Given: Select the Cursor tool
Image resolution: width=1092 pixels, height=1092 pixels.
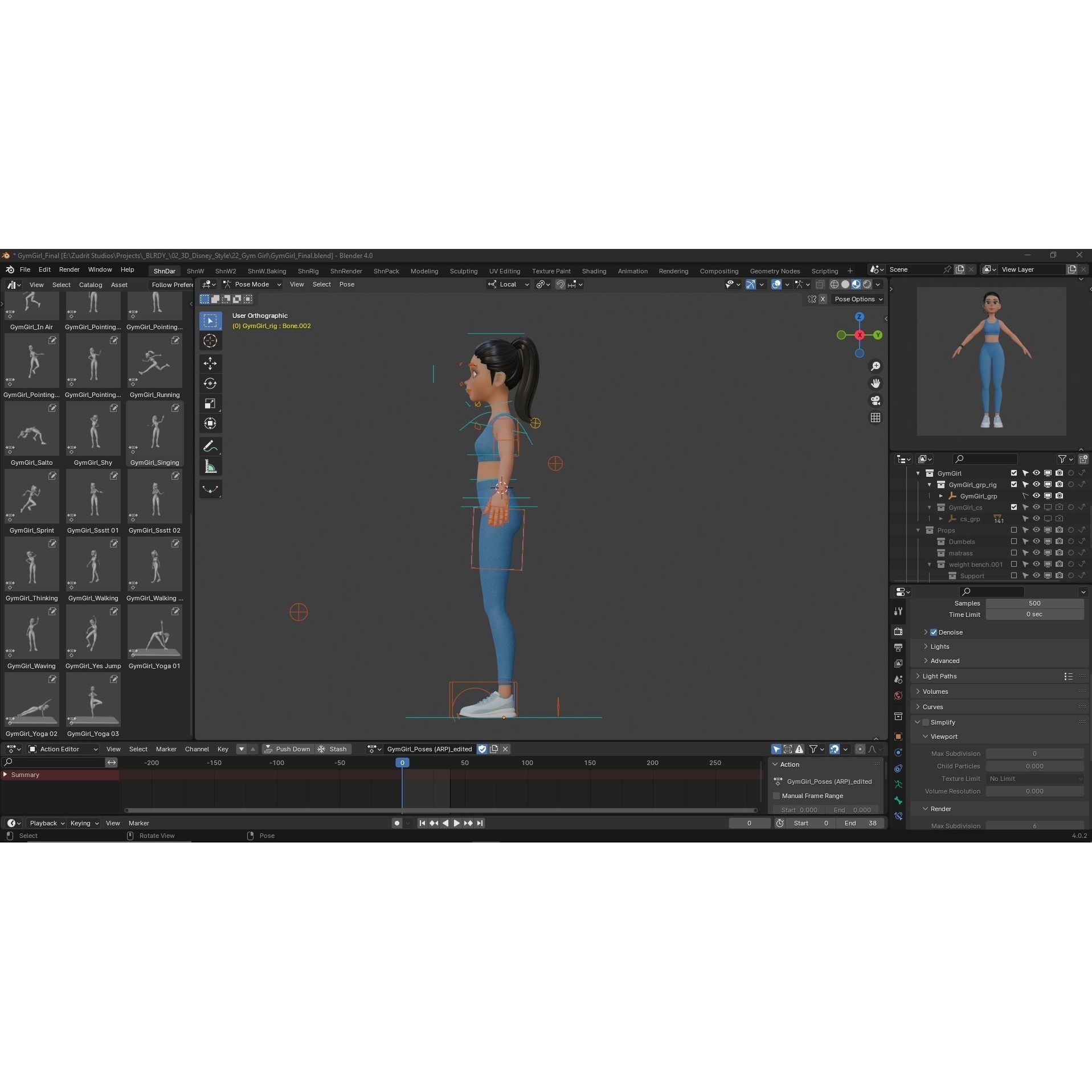Looking at the screenshot, I should pyautogui.click(x=210, y=341).
